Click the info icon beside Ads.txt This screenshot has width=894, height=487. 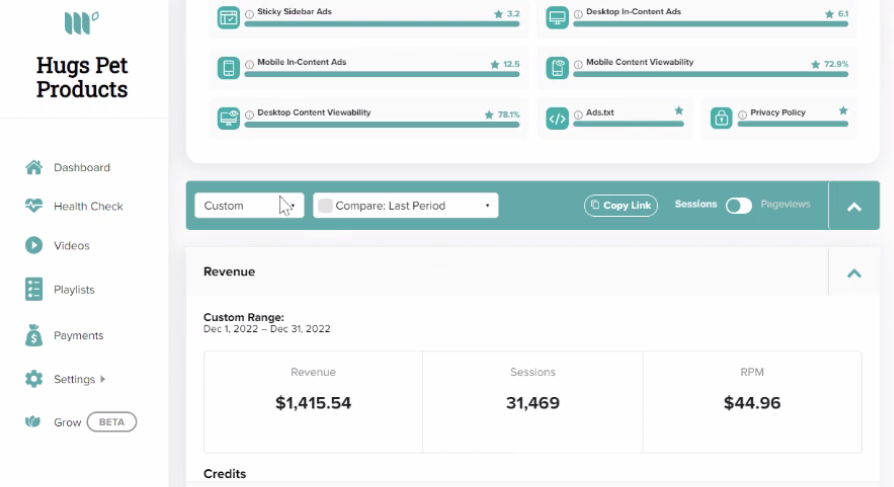[578, 115]
